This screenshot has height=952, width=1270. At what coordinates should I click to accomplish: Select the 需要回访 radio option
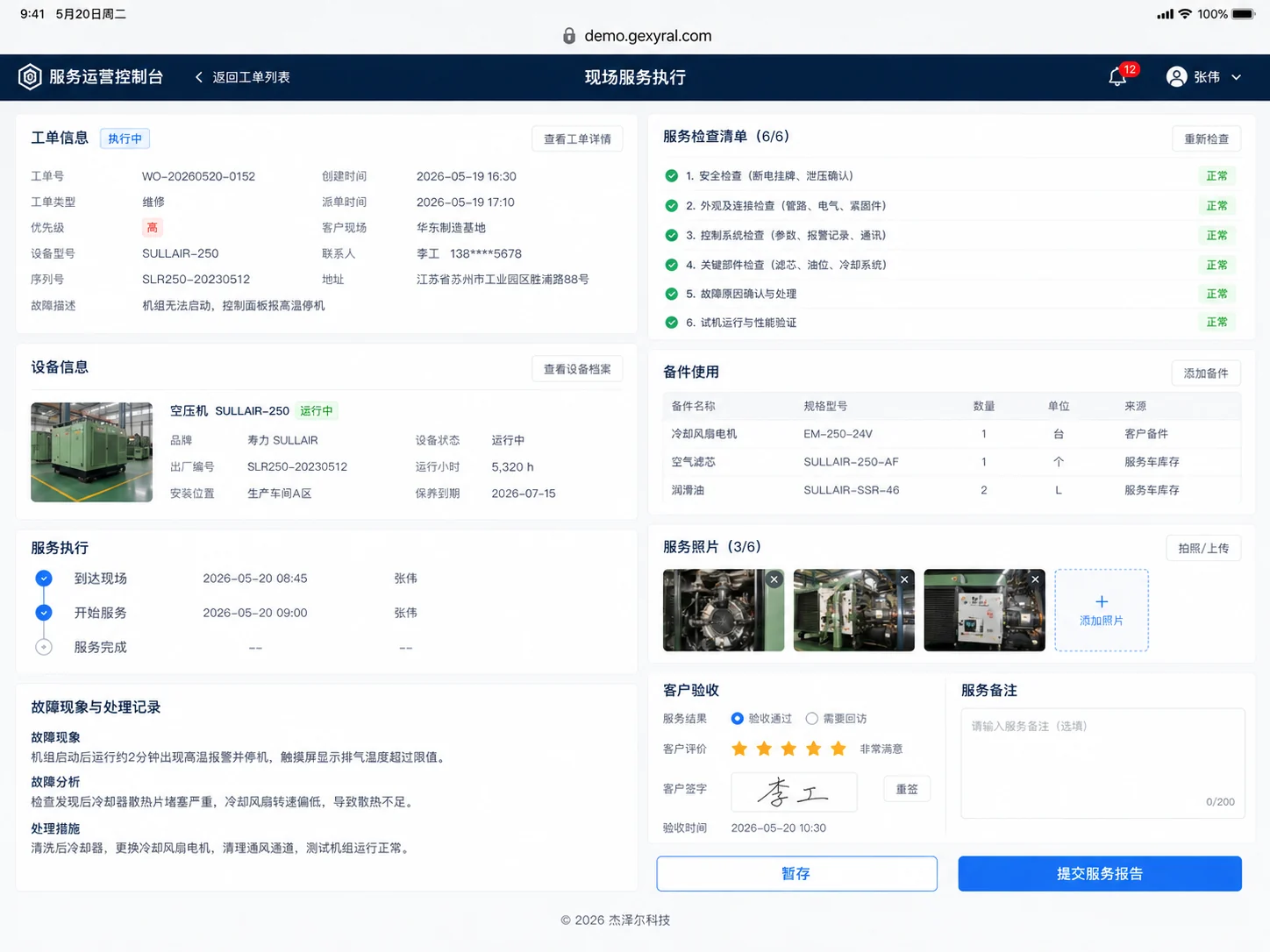pos(811,719)
